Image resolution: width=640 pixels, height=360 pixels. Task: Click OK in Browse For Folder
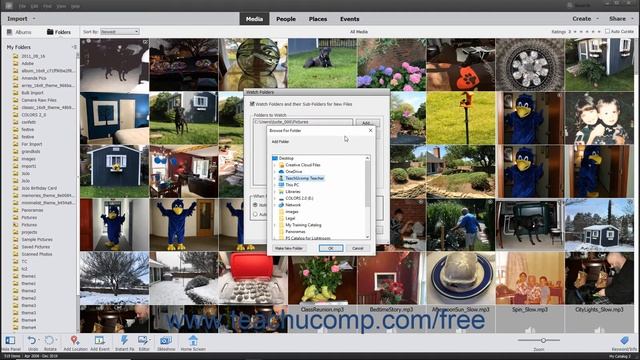(x=331, y=248)
